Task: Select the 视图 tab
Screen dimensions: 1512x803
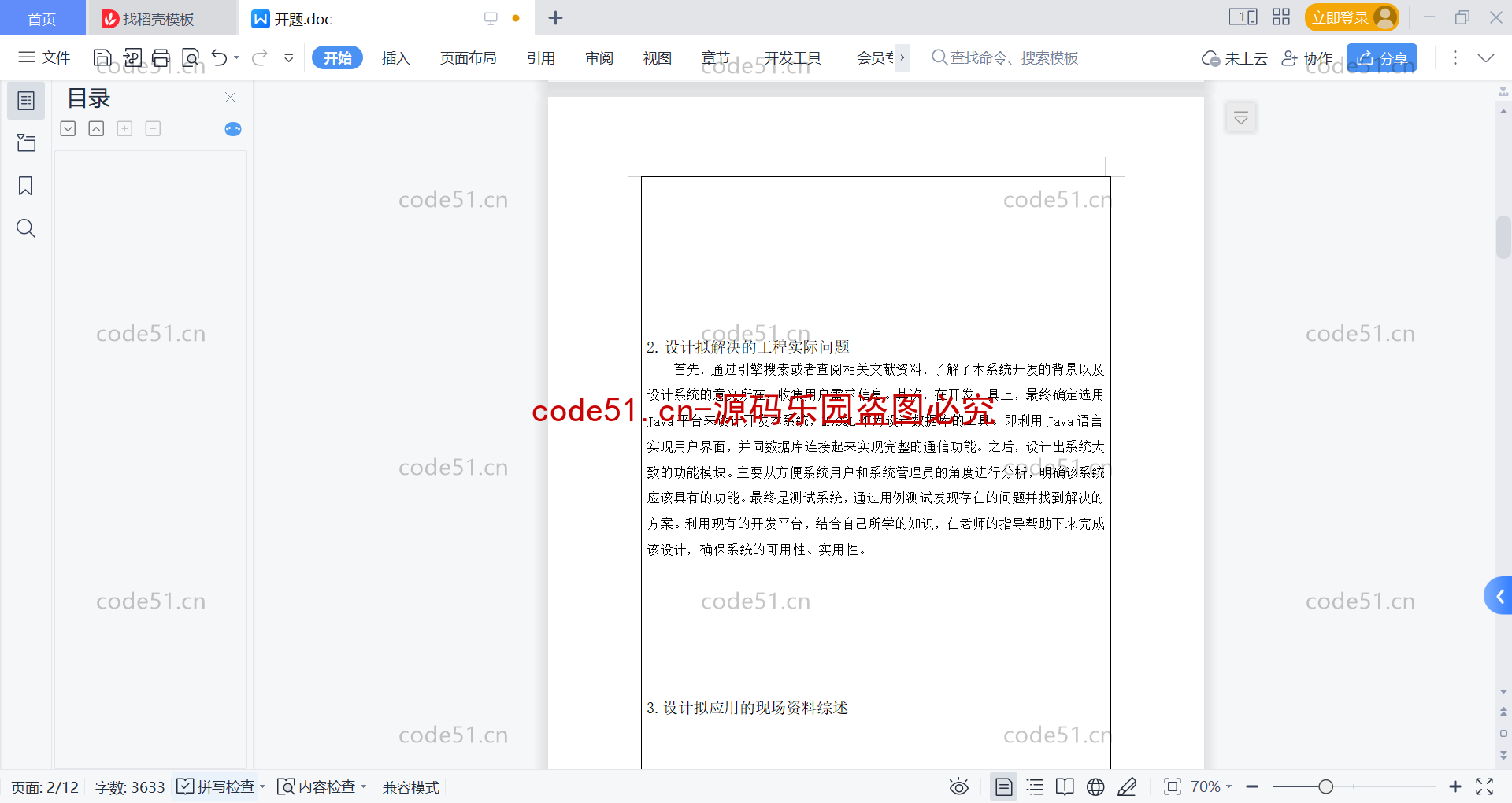Action: click(658, 57)
